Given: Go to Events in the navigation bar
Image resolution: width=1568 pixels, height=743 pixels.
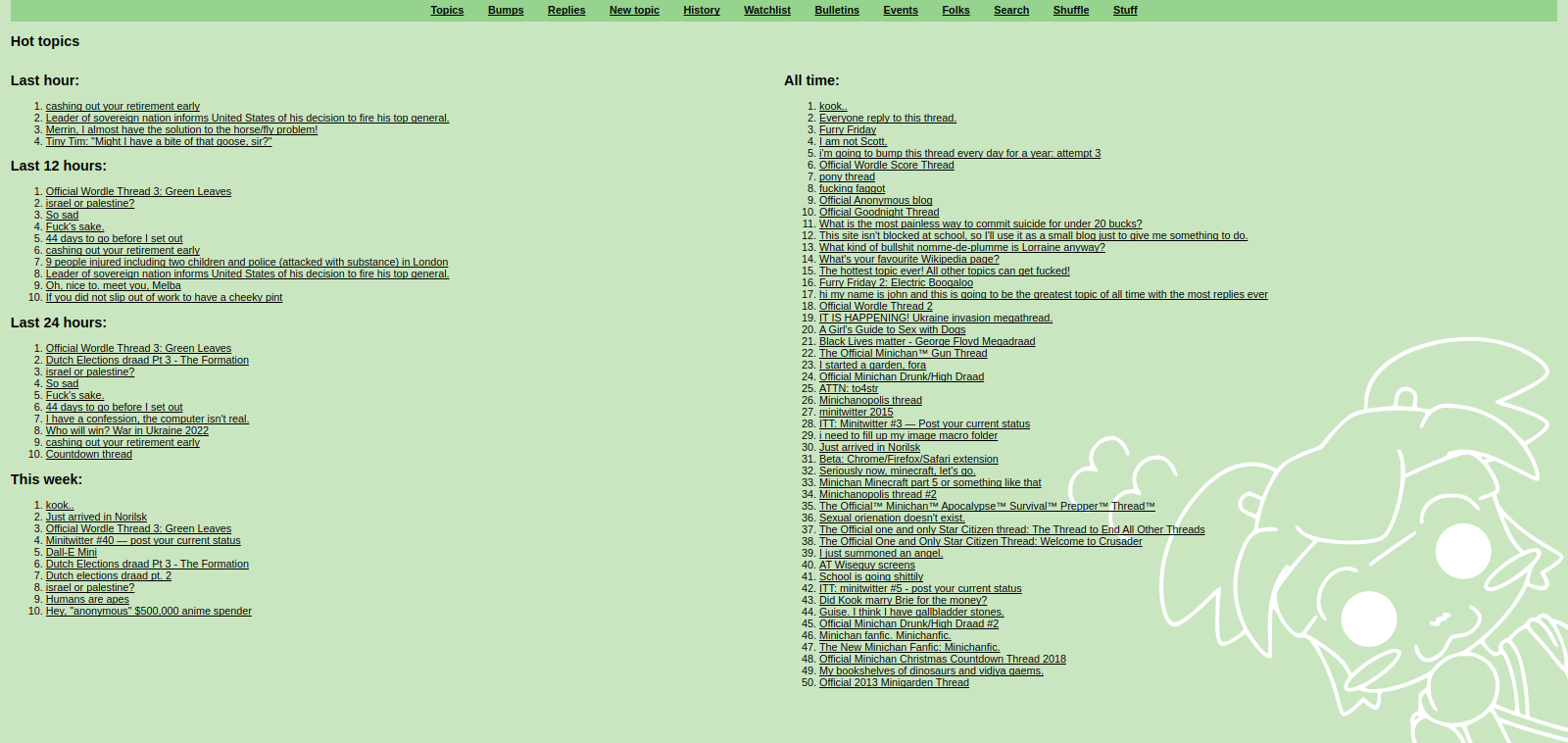Looking at the screenshot, I should (x=901, y=10).
